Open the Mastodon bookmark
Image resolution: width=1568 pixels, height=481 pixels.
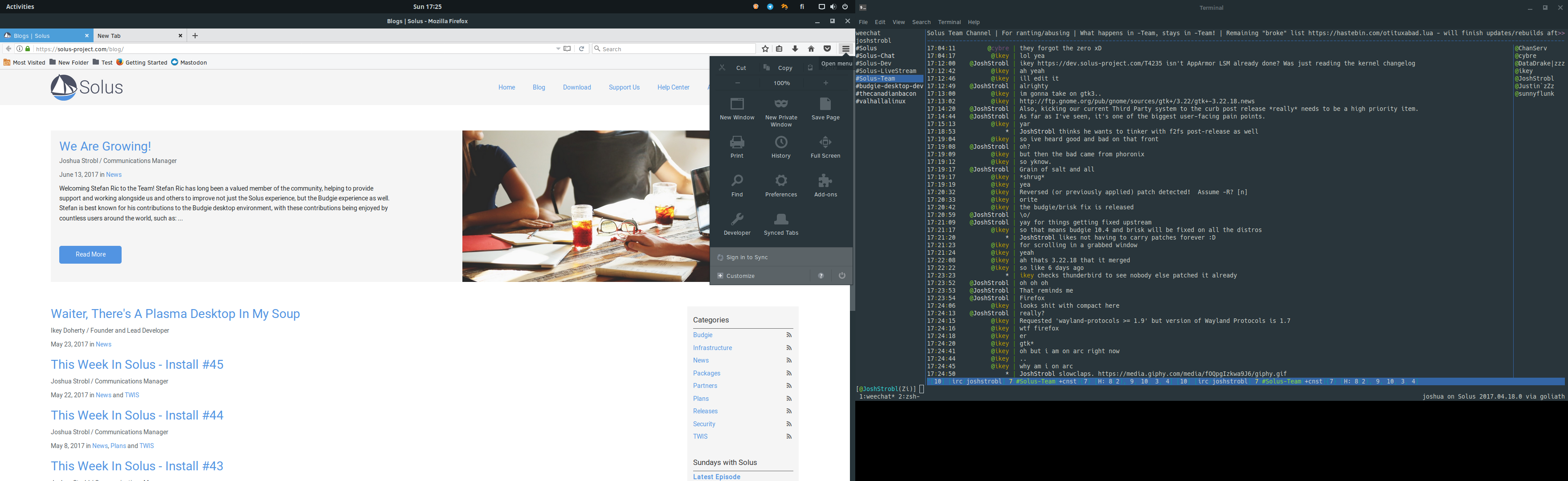pyautogui.click(x=189, y=62)
